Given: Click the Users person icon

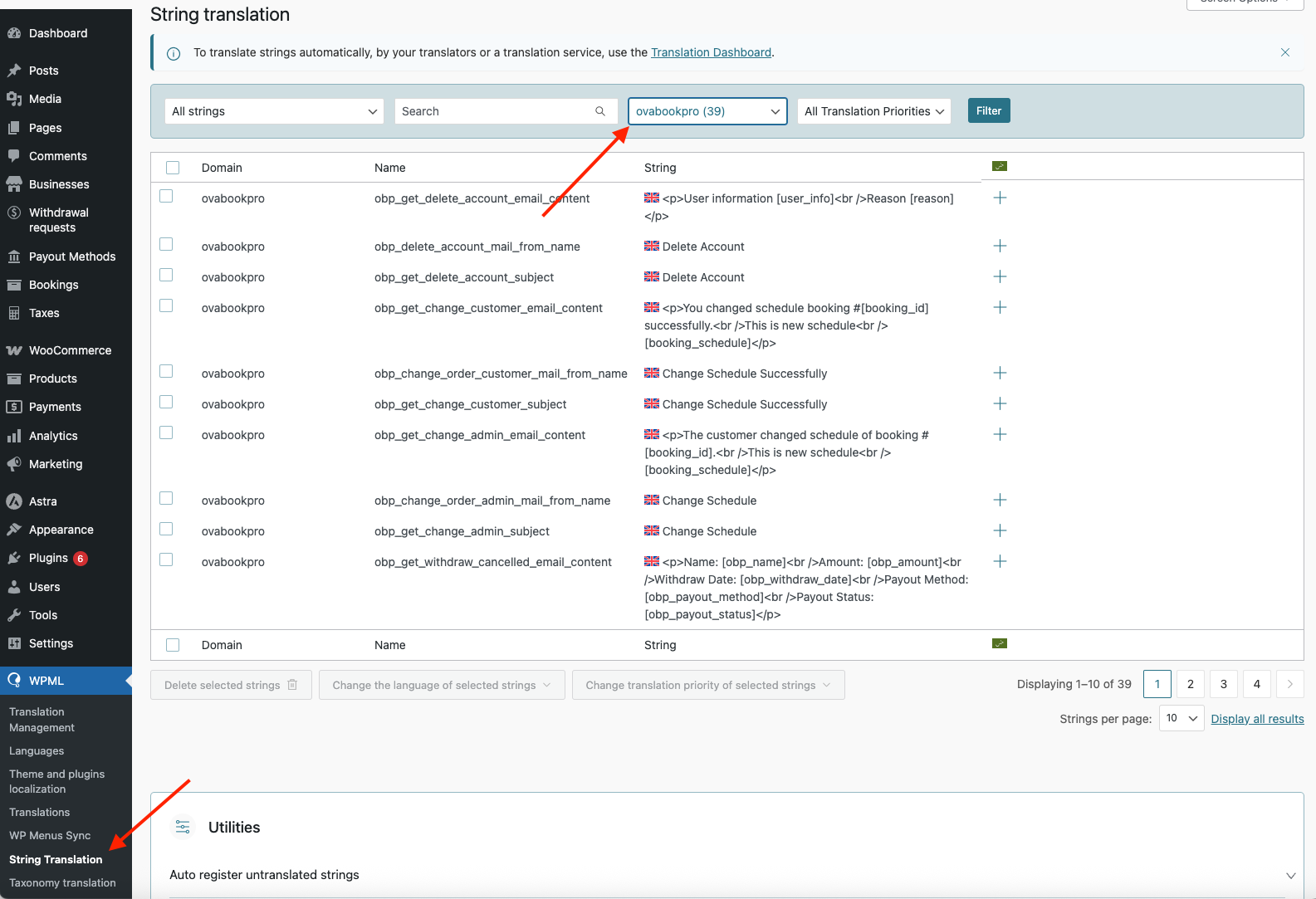Looking at the screenshot, I should click(x=14, y=587).
